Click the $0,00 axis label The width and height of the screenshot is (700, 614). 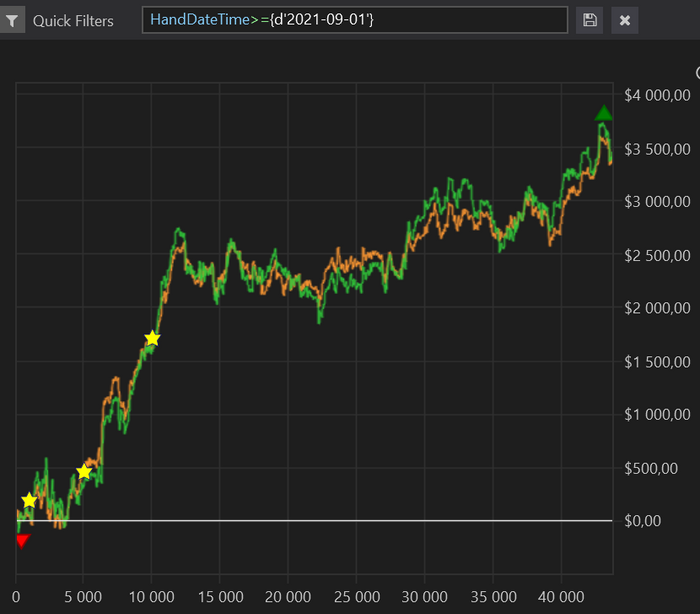coord(642,521)
